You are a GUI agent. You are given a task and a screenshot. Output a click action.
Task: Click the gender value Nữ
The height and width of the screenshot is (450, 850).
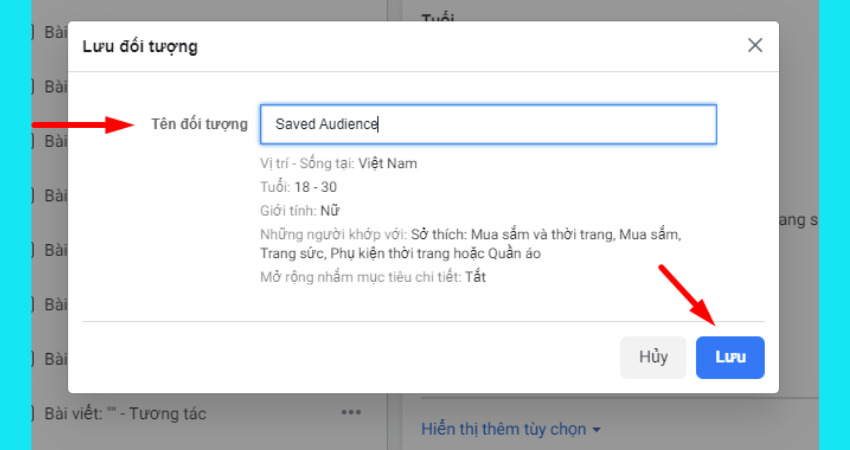pos(330,210)
